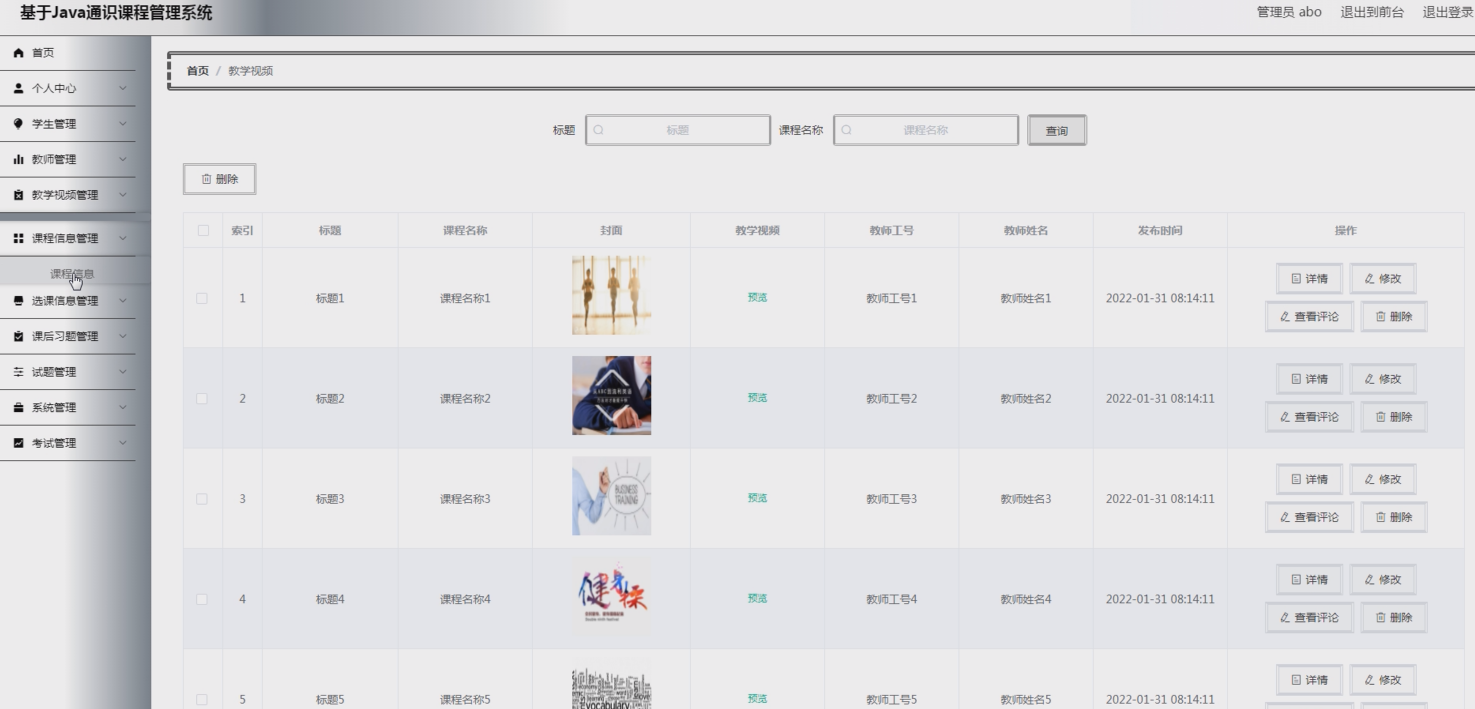This screenshot has height=709, width=1475.
Task: Click the 课程名称3 table cell
Action: coord(465,499)
